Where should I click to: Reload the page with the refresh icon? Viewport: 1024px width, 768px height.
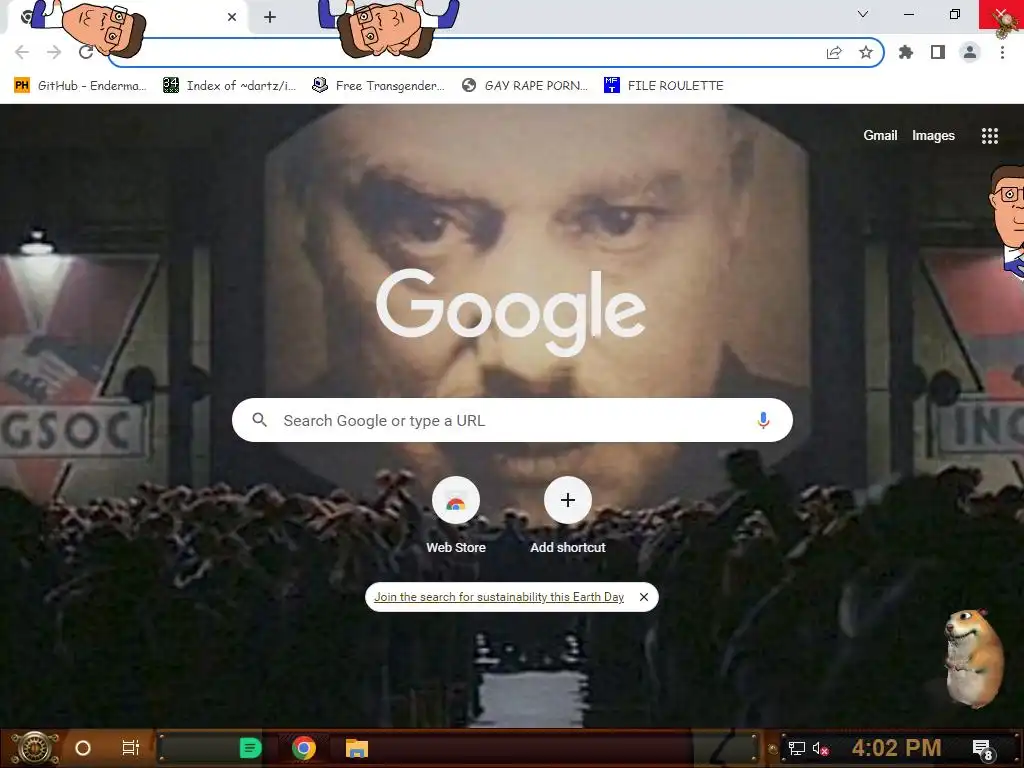[x=86, y=52]
